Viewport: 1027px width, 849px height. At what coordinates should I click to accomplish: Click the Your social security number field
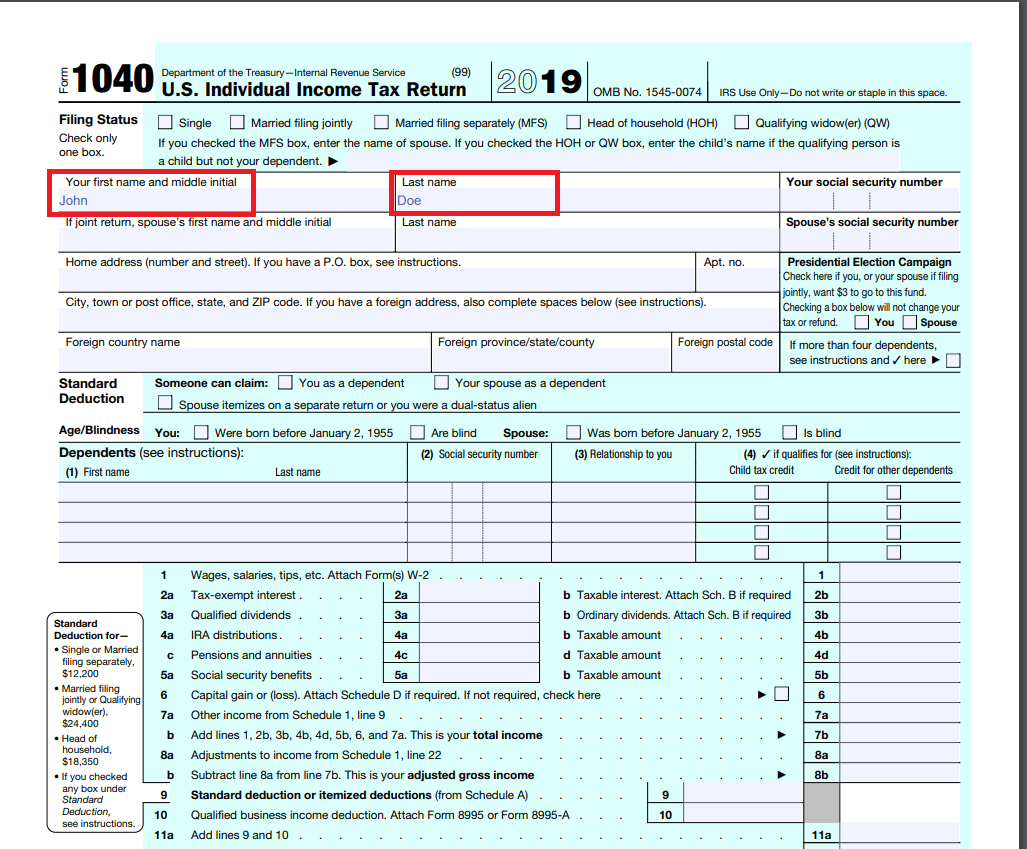point(869,201)
